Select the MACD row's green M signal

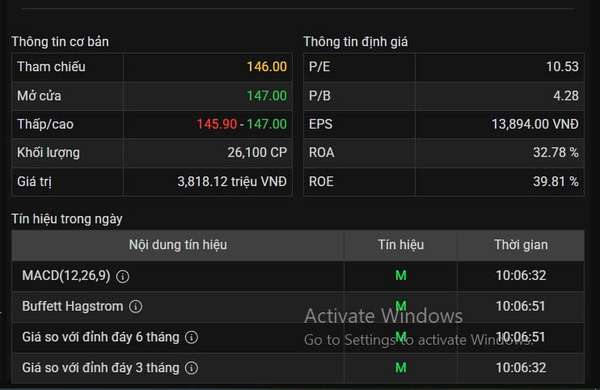(401, 276)
